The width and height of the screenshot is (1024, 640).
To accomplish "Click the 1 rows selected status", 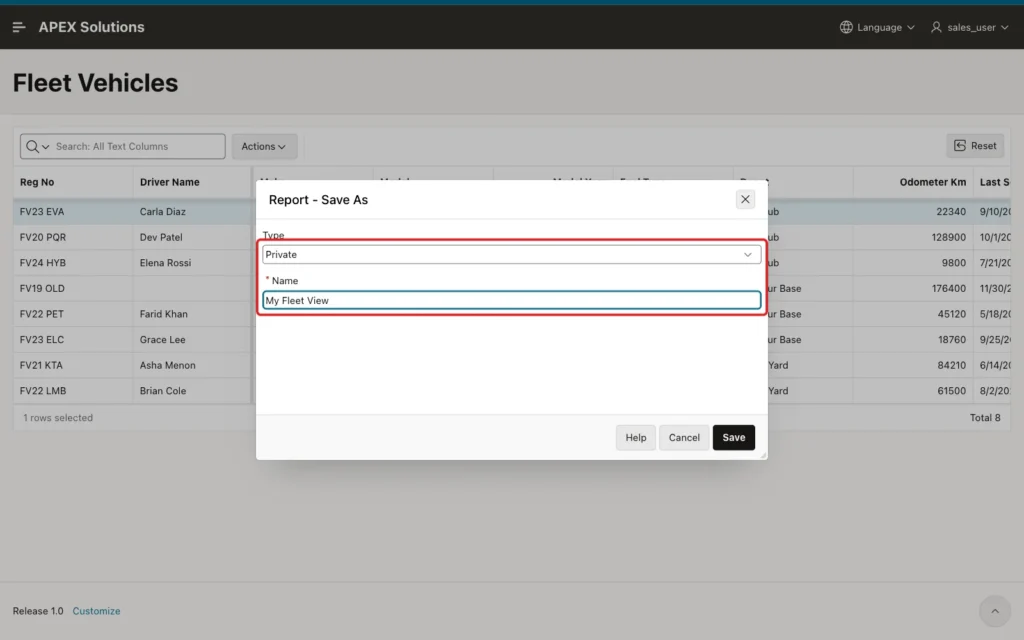I will pos(58,417).
